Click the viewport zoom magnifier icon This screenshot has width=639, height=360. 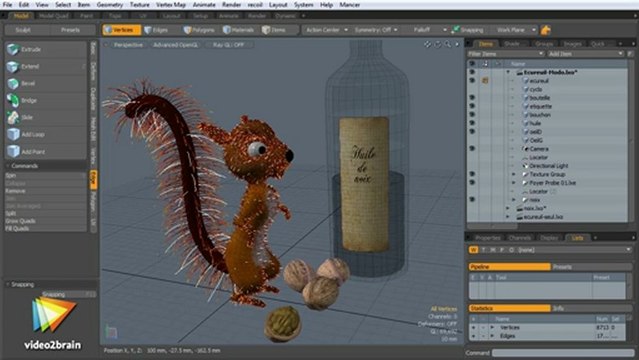(447, 44)
